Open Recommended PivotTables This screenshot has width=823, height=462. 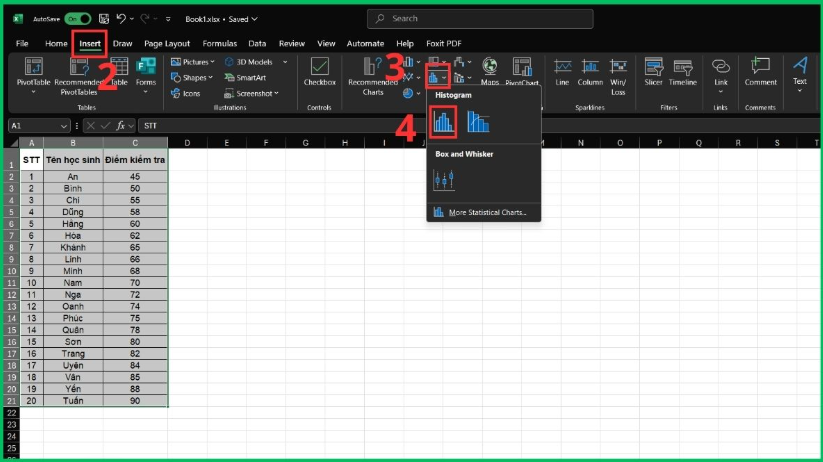79,77
